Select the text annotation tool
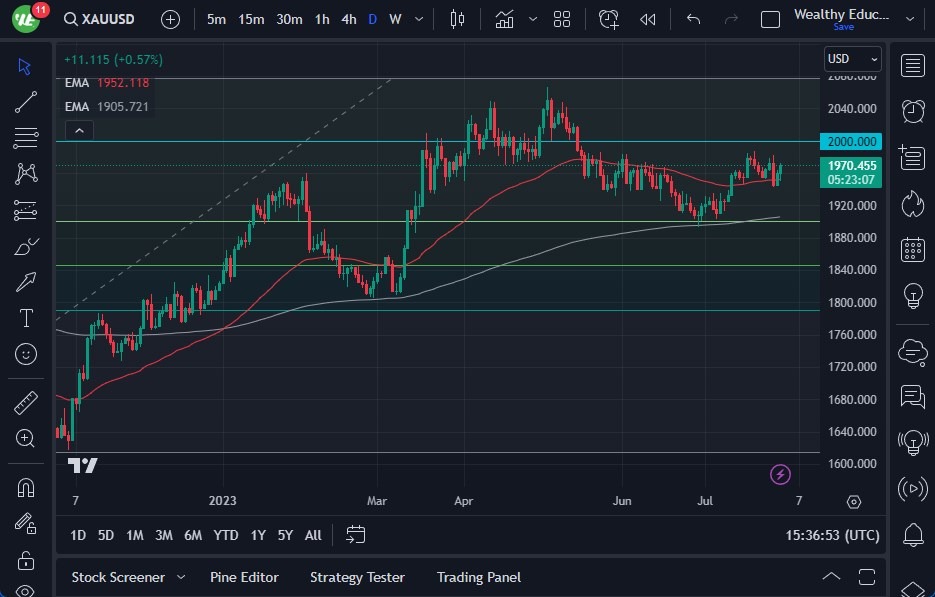935x597 pixels. click(x=26, y=318)
